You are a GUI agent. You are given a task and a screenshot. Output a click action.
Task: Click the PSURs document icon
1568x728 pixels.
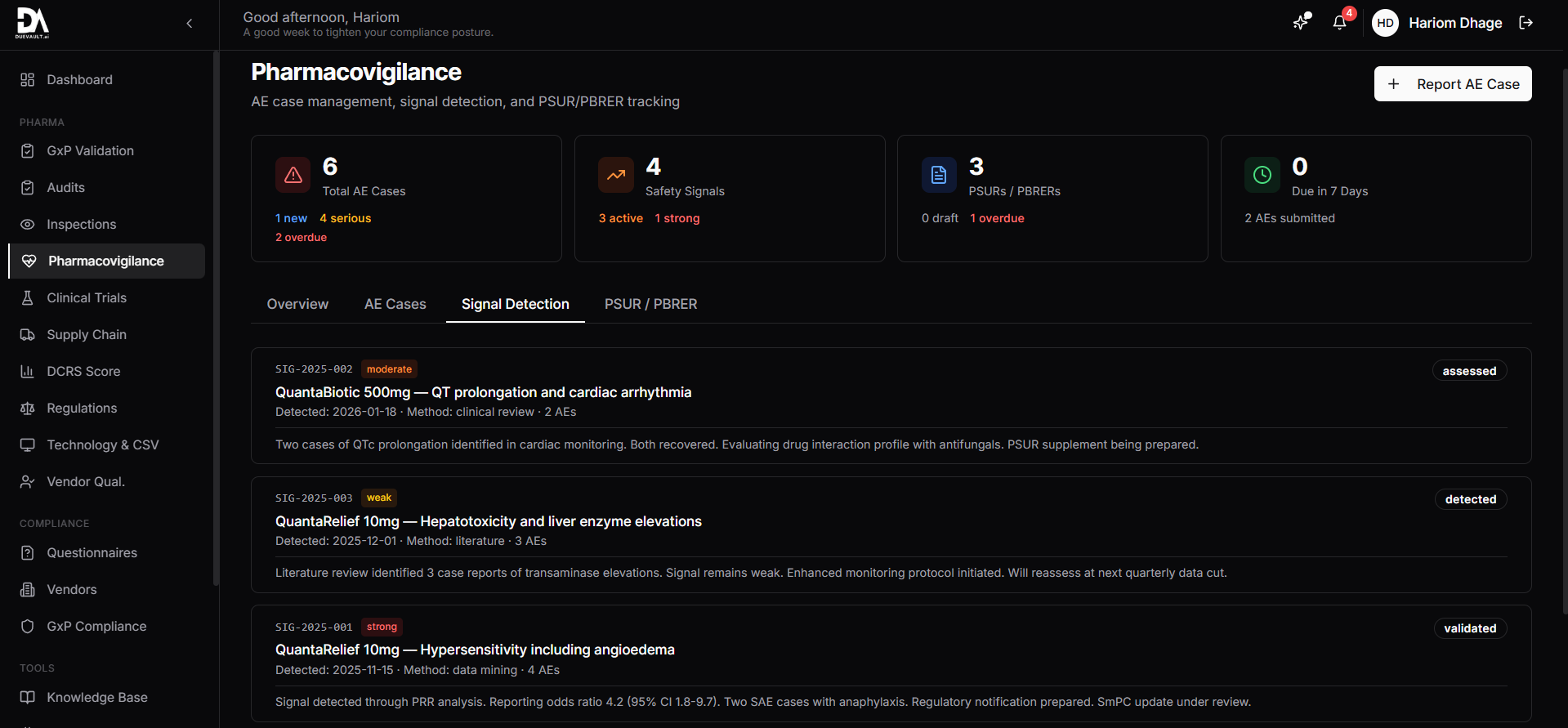click(x=939, y=175)
